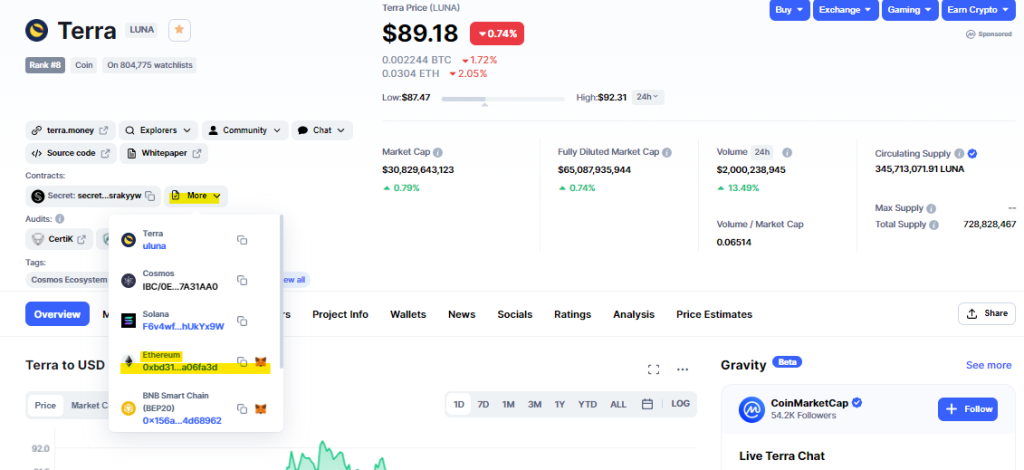Open Circulating Supply info icon
This screenshot has width=1024, height=470.
point(959,154)
